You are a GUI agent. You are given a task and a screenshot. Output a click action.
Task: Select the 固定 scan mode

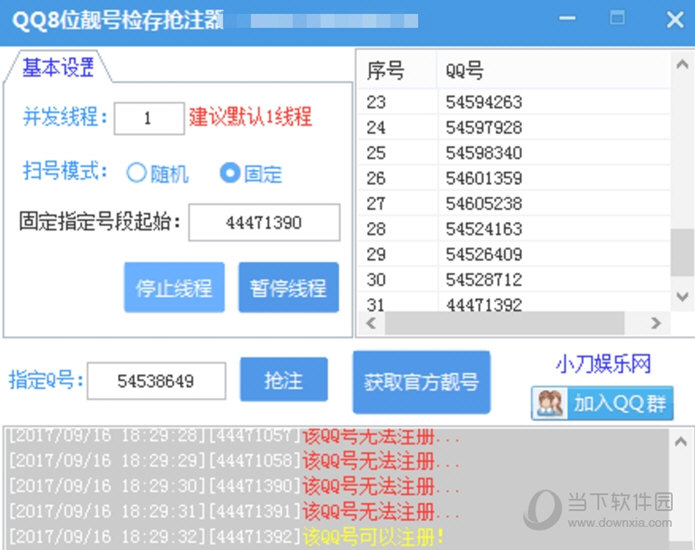click(x=251, y=173)
